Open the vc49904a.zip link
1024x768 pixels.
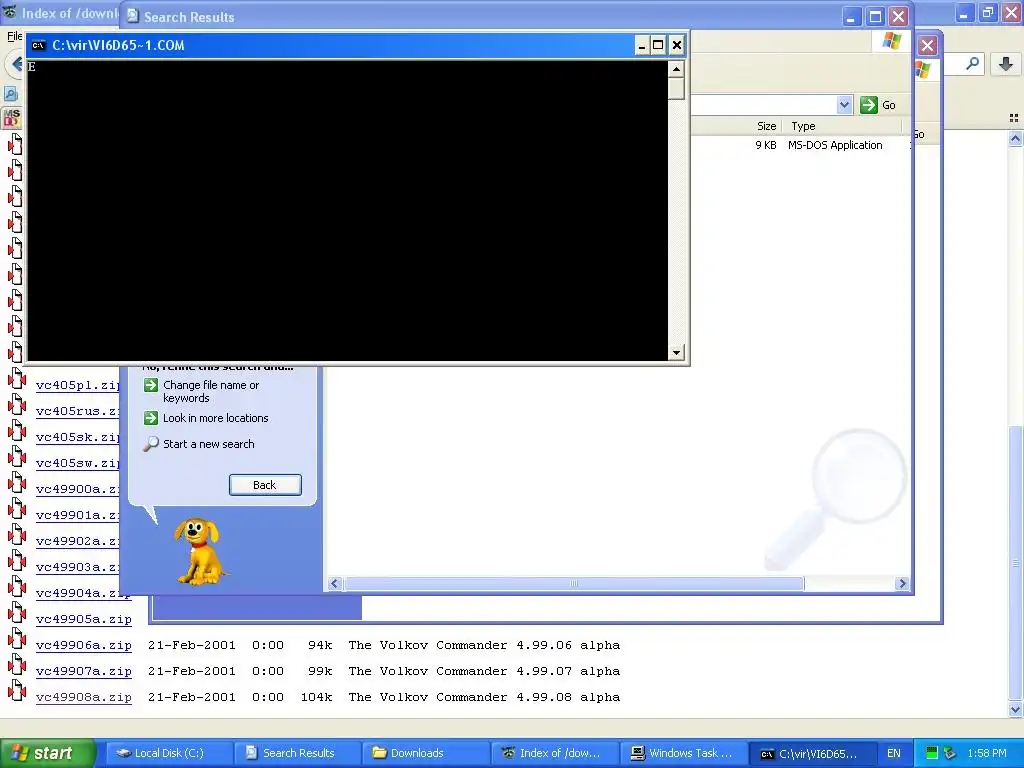(84, 593)
